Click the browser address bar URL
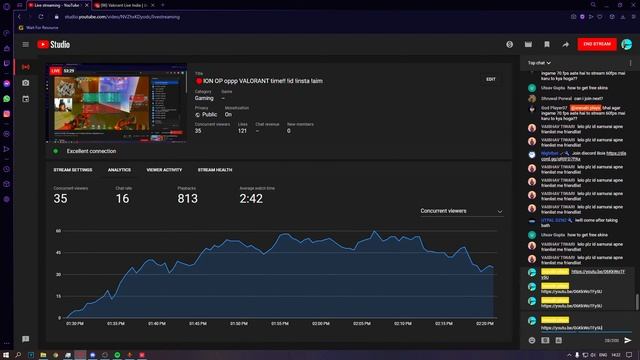The image size is (640, 360). coord(122,17)
